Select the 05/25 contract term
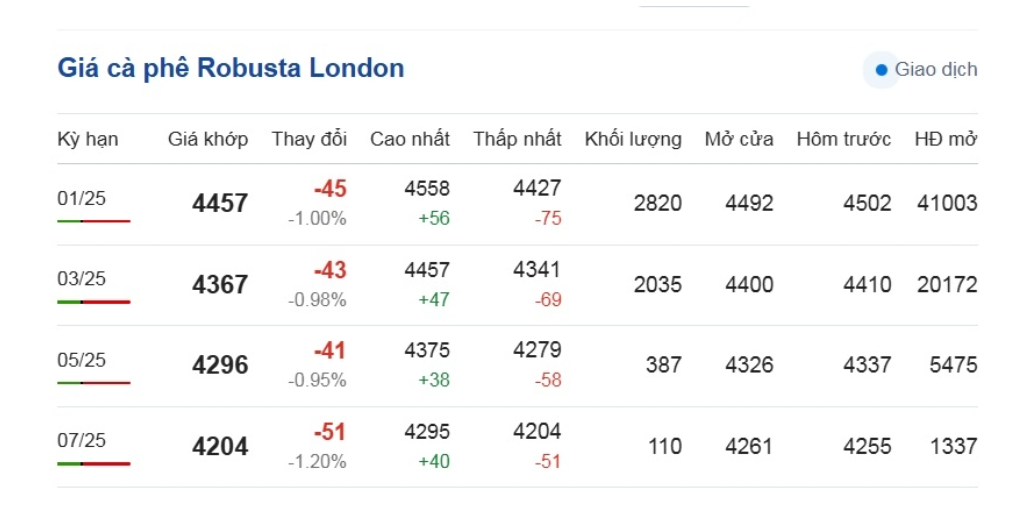Screen dimensions: 1010x508 click(x=81, y=360)
